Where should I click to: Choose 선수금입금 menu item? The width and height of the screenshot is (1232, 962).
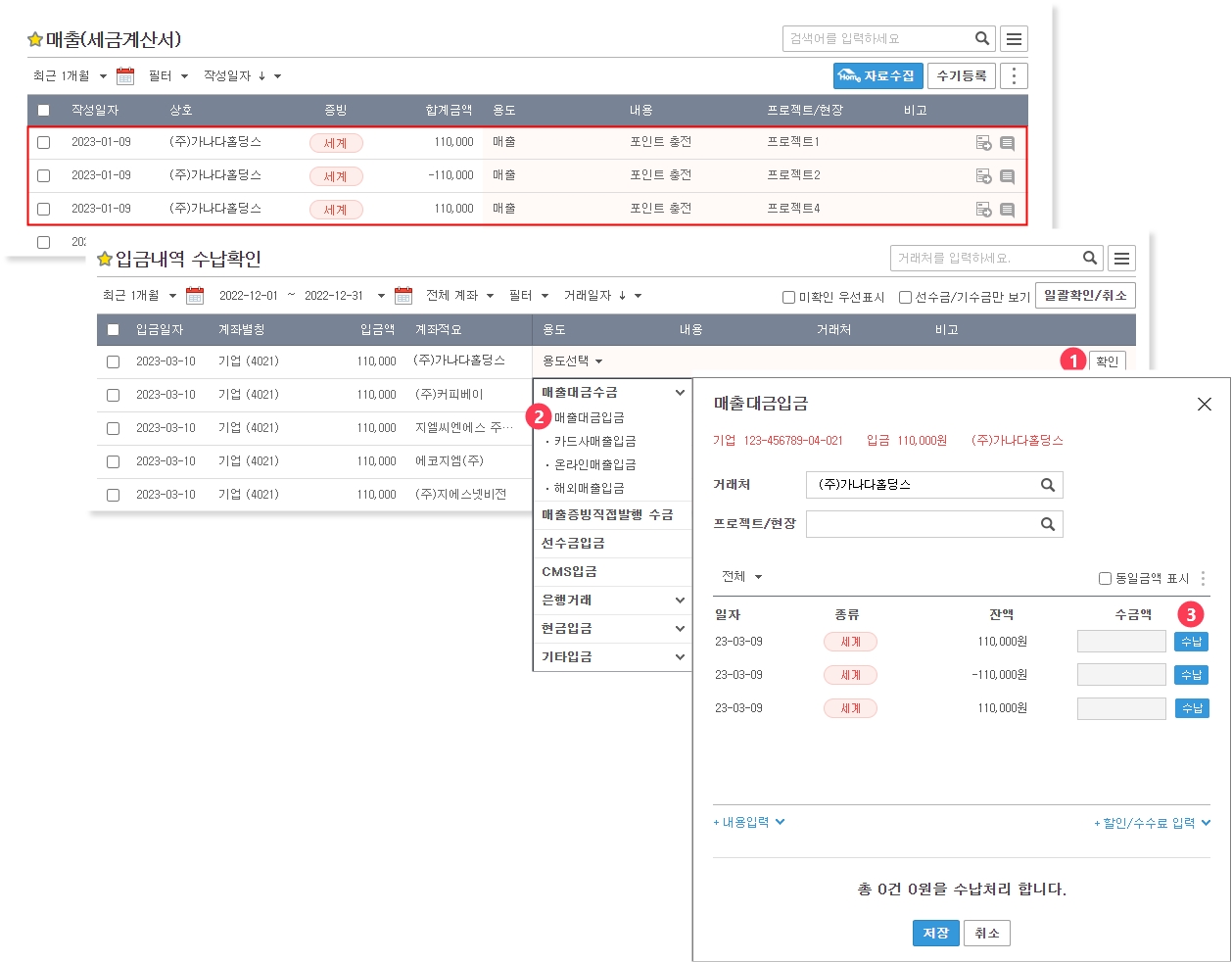point(573,543)
